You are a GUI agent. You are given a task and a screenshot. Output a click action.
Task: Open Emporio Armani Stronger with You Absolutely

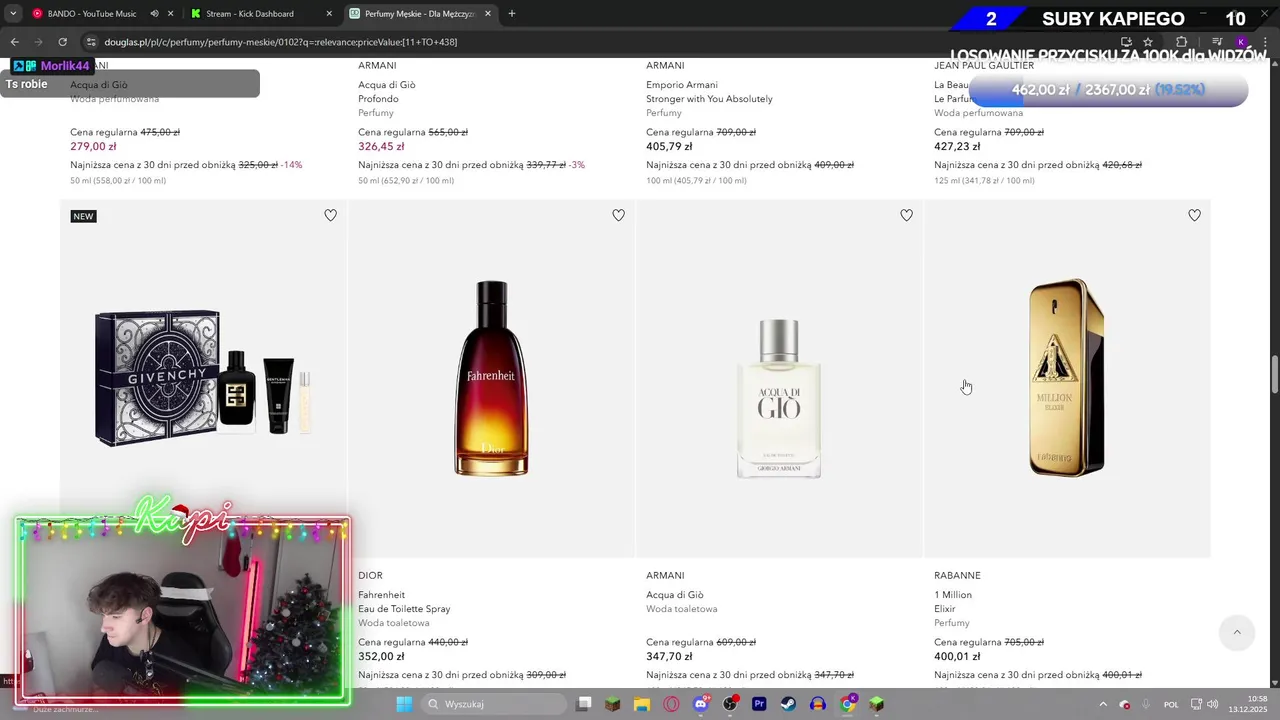click(x=709, y=92)
